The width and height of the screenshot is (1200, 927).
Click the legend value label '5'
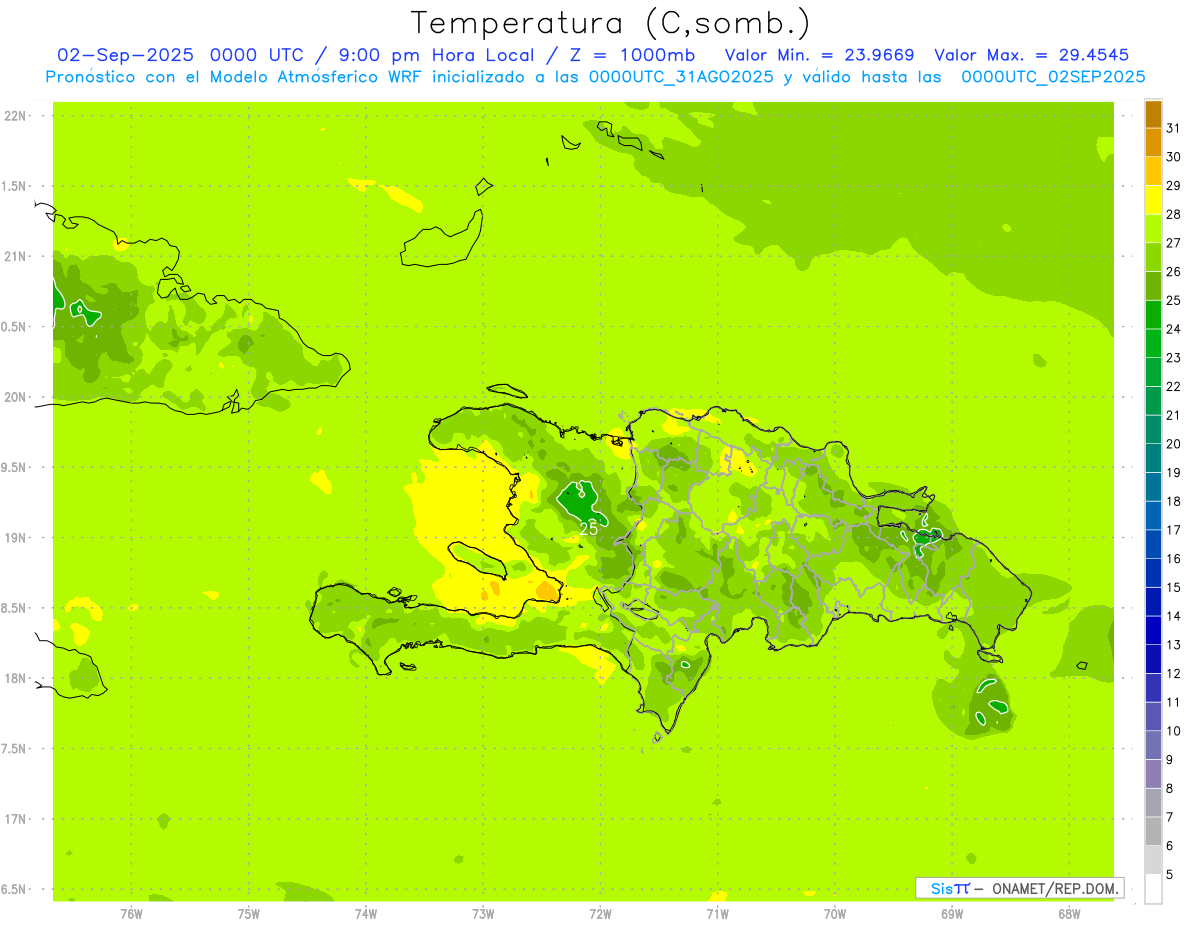coord(1170,874)
